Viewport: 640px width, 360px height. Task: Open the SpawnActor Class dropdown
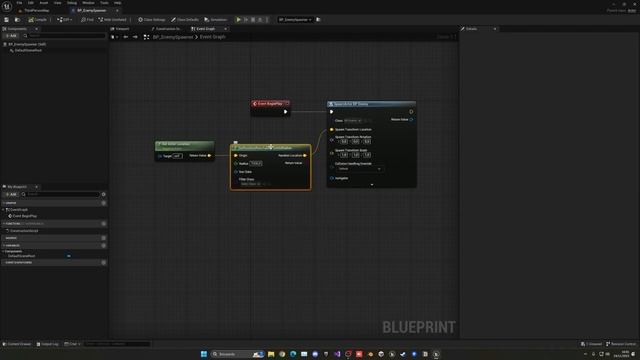353,120
